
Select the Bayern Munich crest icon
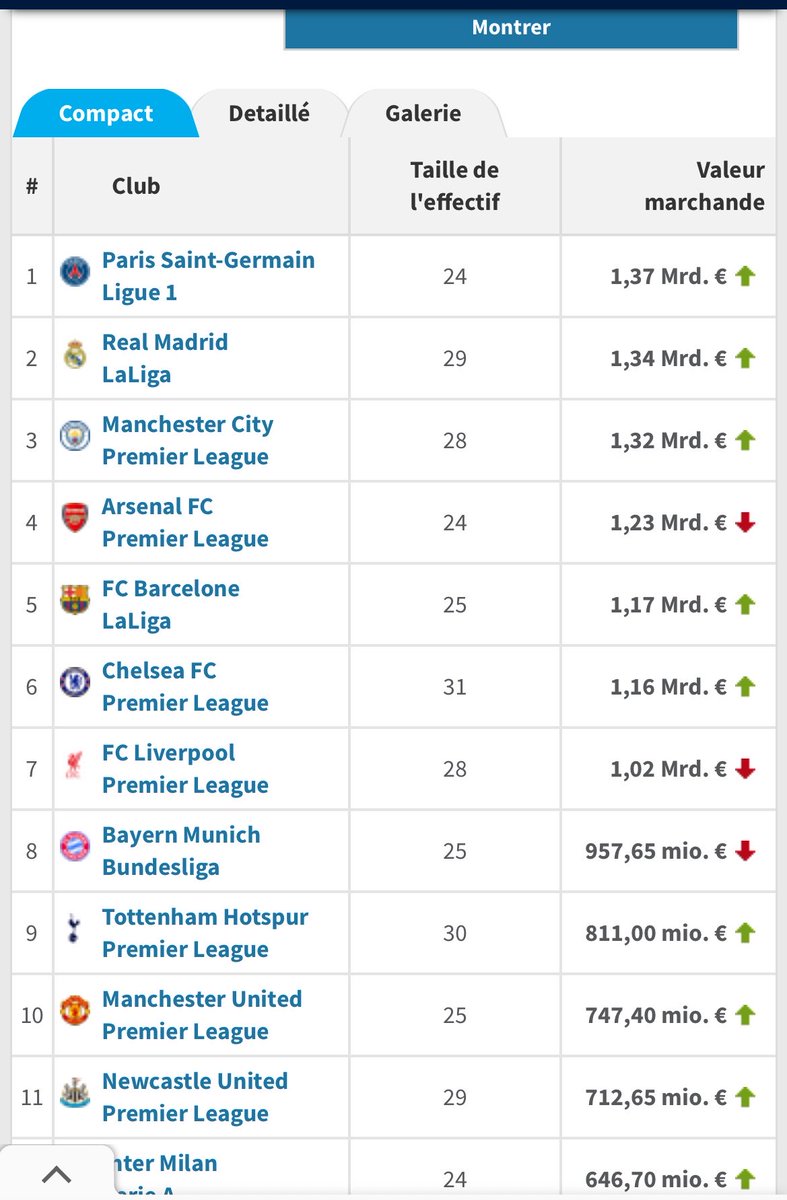coord(75,847)
